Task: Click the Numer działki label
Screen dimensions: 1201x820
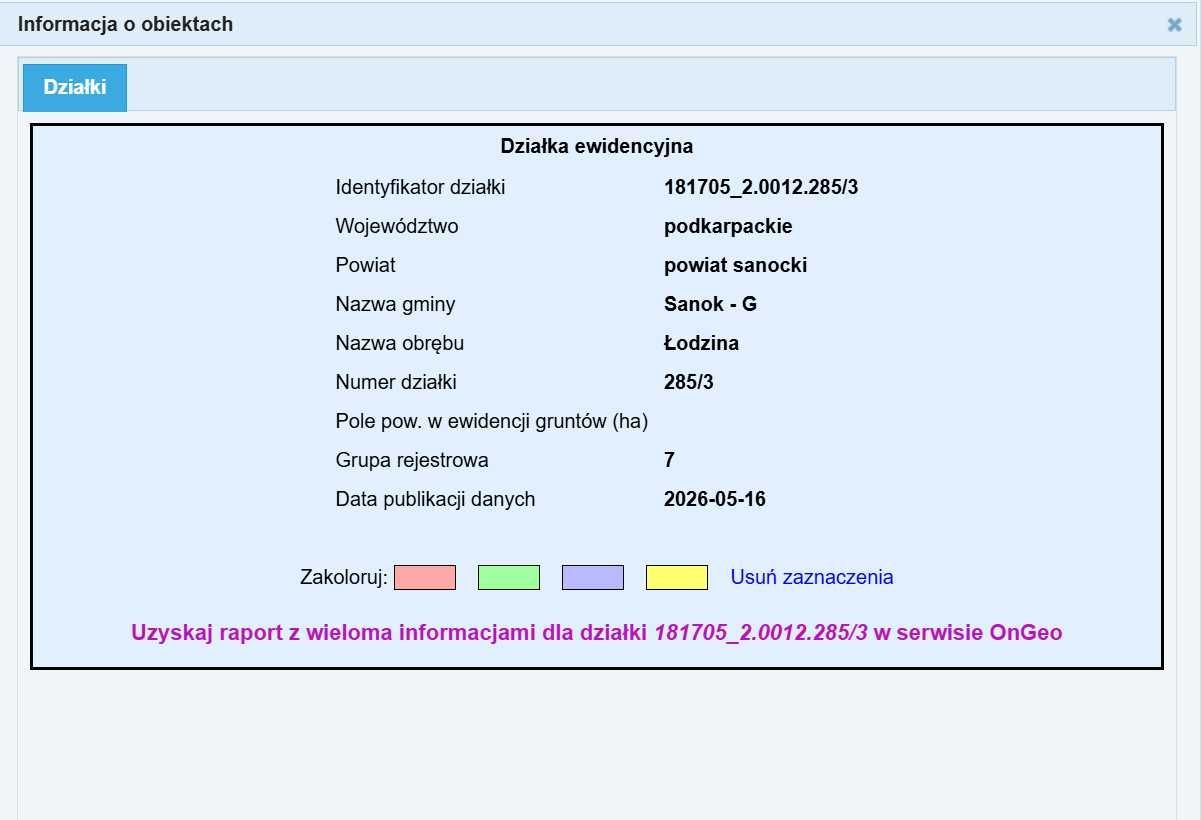Action: 396,382
